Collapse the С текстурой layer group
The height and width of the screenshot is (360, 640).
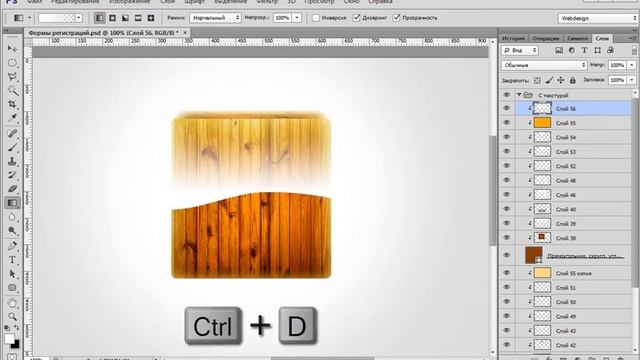(519, 95)
